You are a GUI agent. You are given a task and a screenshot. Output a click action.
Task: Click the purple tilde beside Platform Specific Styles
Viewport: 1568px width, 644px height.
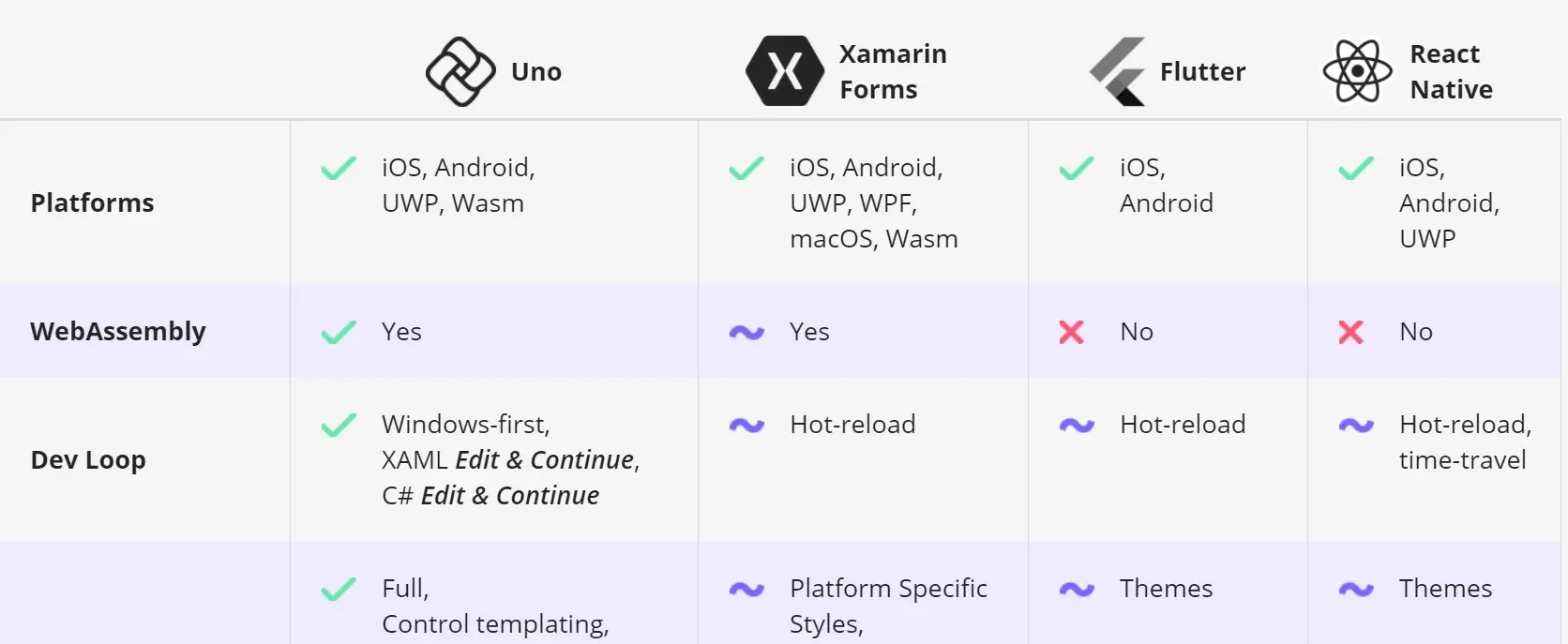(746, 589)
